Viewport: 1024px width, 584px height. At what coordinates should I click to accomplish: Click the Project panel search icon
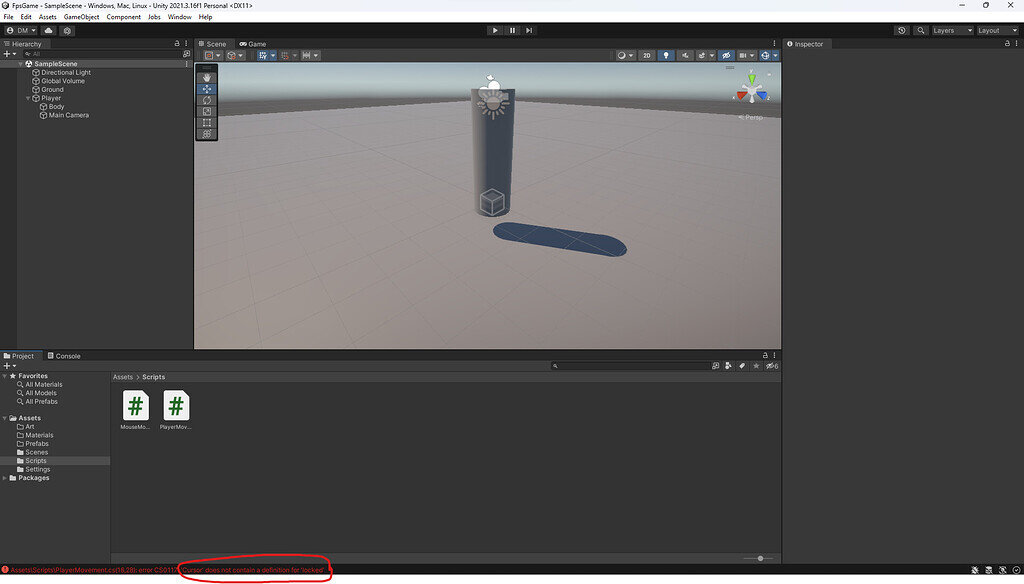point(555,365)
